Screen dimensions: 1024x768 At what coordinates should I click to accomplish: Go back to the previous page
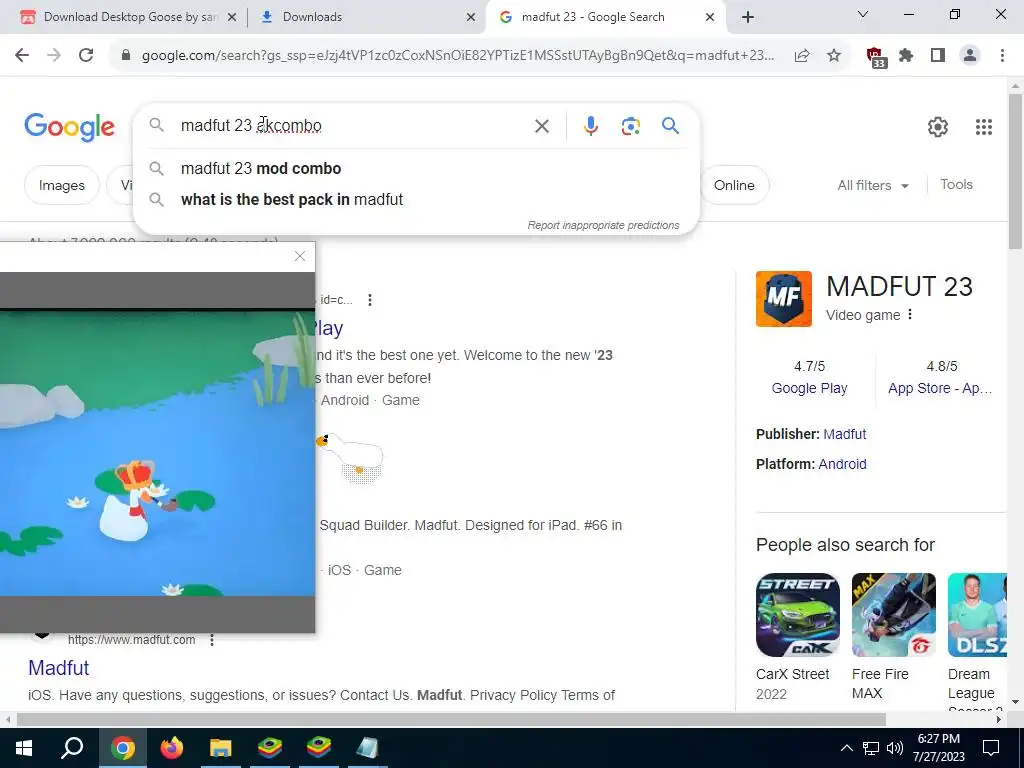(x=22, y=56)
